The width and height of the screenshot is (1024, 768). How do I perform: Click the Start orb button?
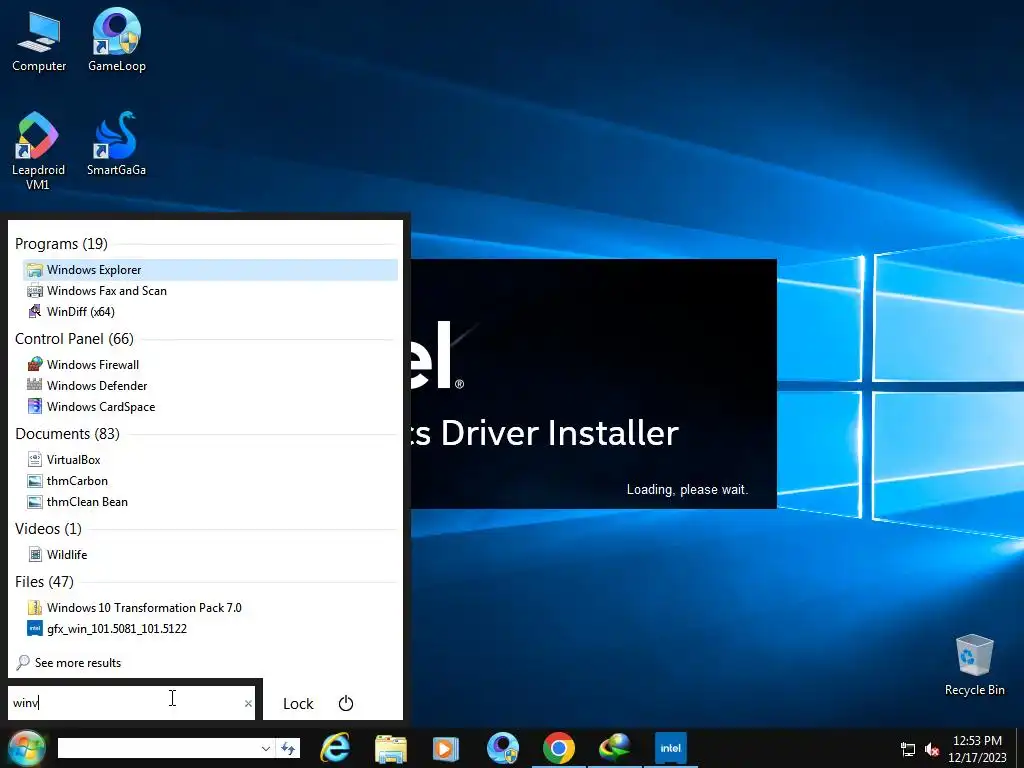pos(26,748)
